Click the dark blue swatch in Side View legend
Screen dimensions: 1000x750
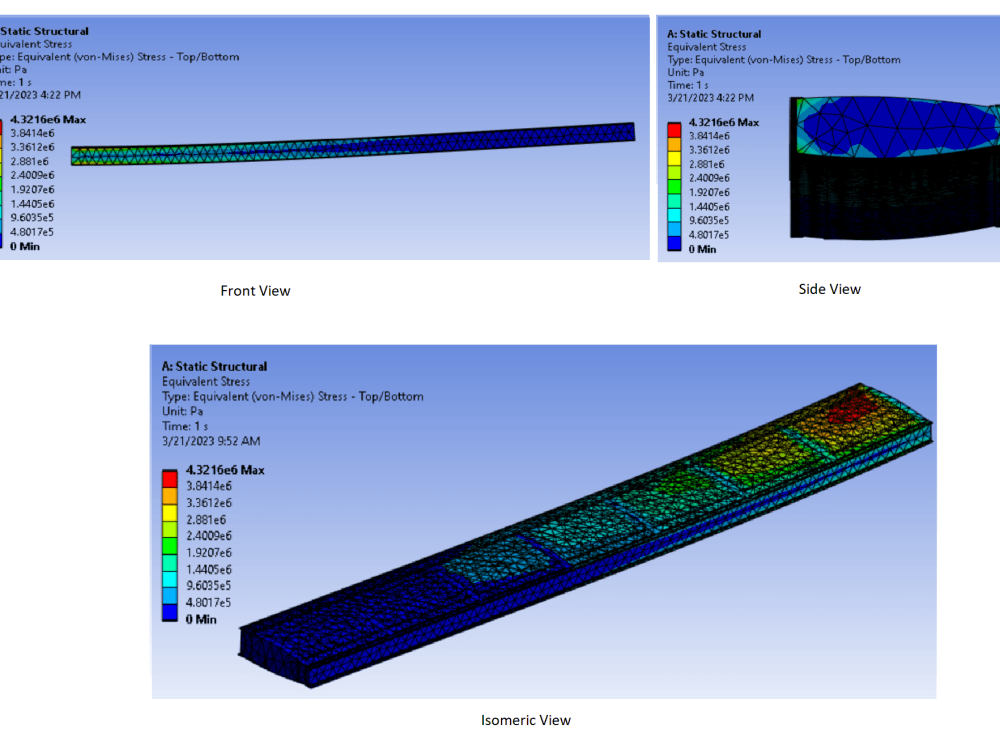point(674,244)
